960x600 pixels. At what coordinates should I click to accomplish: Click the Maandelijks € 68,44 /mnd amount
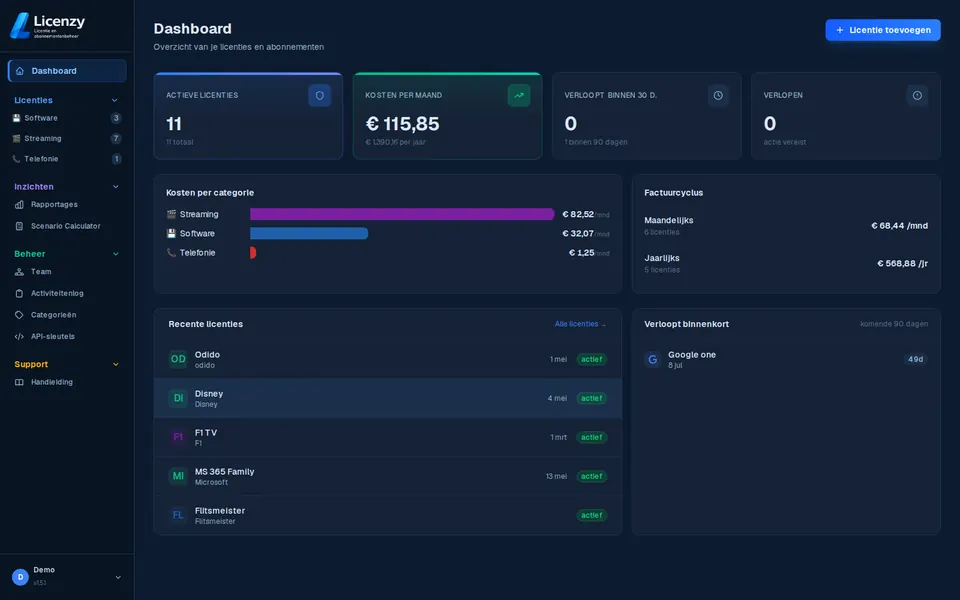coord(899,226)
